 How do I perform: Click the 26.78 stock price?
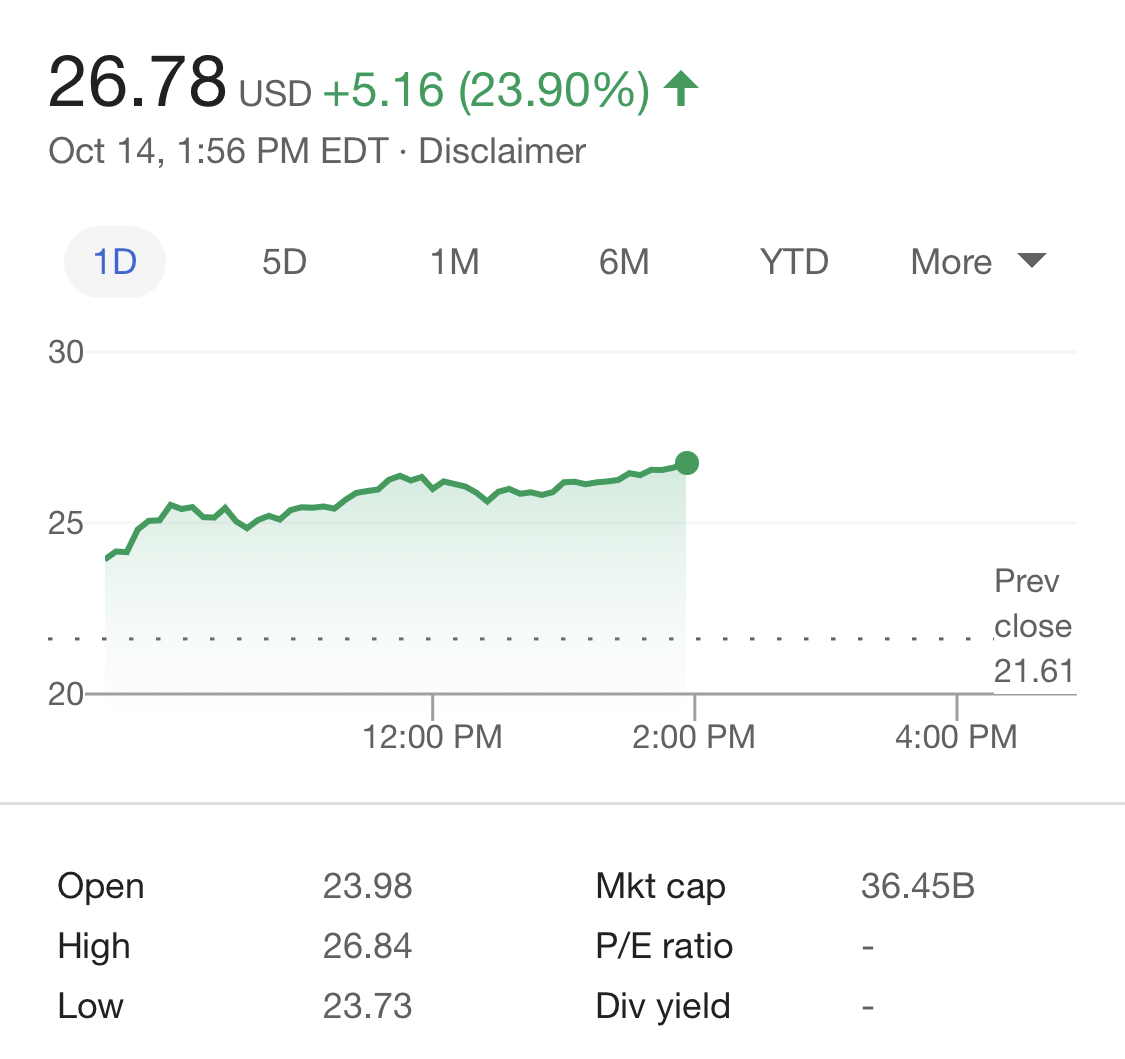pos(138,83)
